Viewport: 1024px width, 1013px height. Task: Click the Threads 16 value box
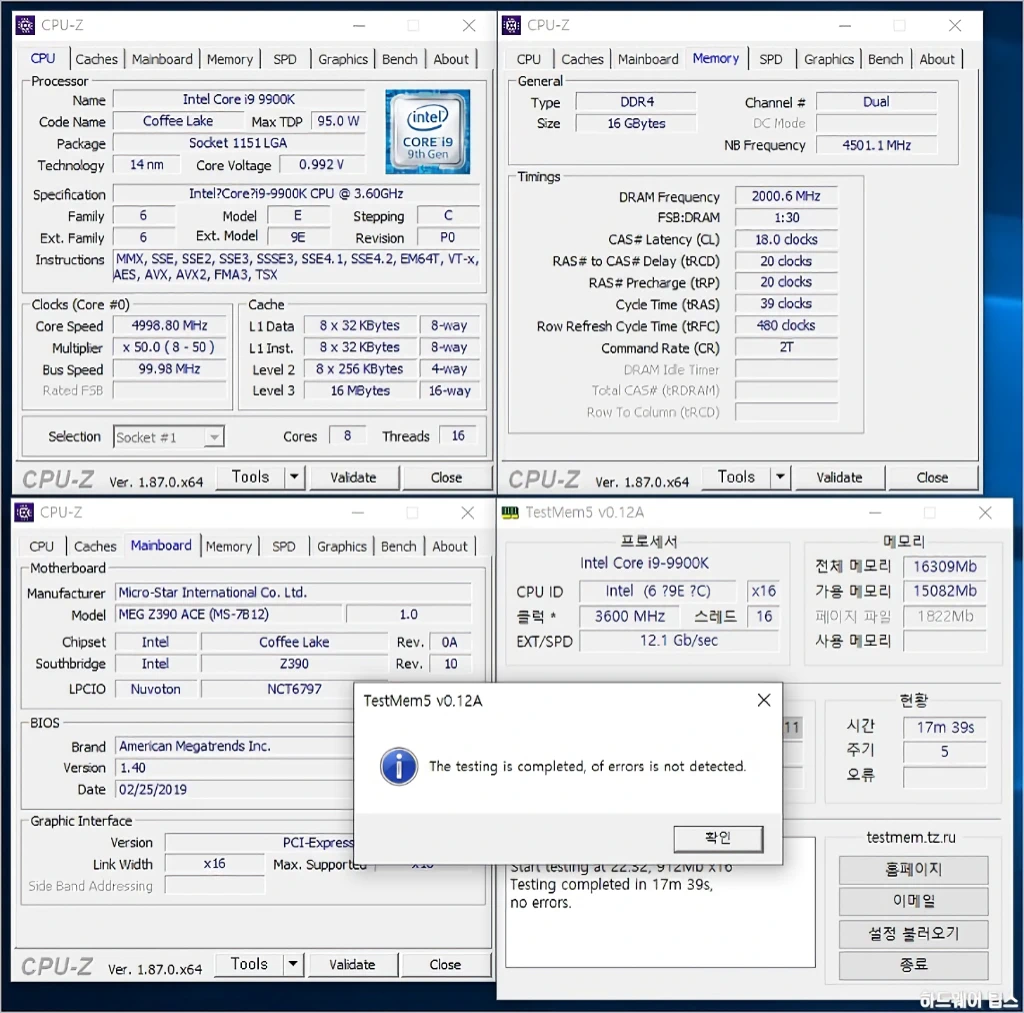[x=458, y=436]
